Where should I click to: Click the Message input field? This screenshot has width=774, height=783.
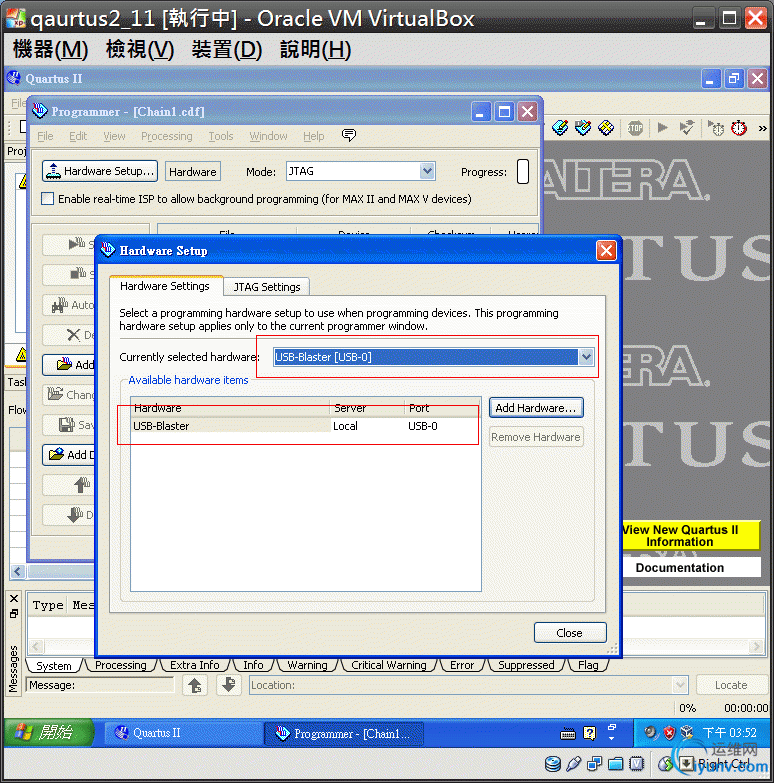pos(100,685)
